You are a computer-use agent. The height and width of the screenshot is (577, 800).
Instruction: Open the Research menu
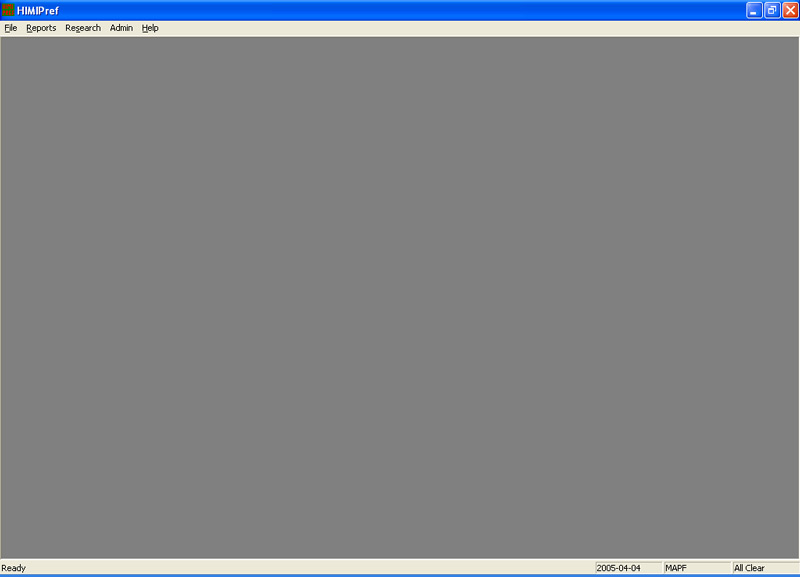[83, 28]
